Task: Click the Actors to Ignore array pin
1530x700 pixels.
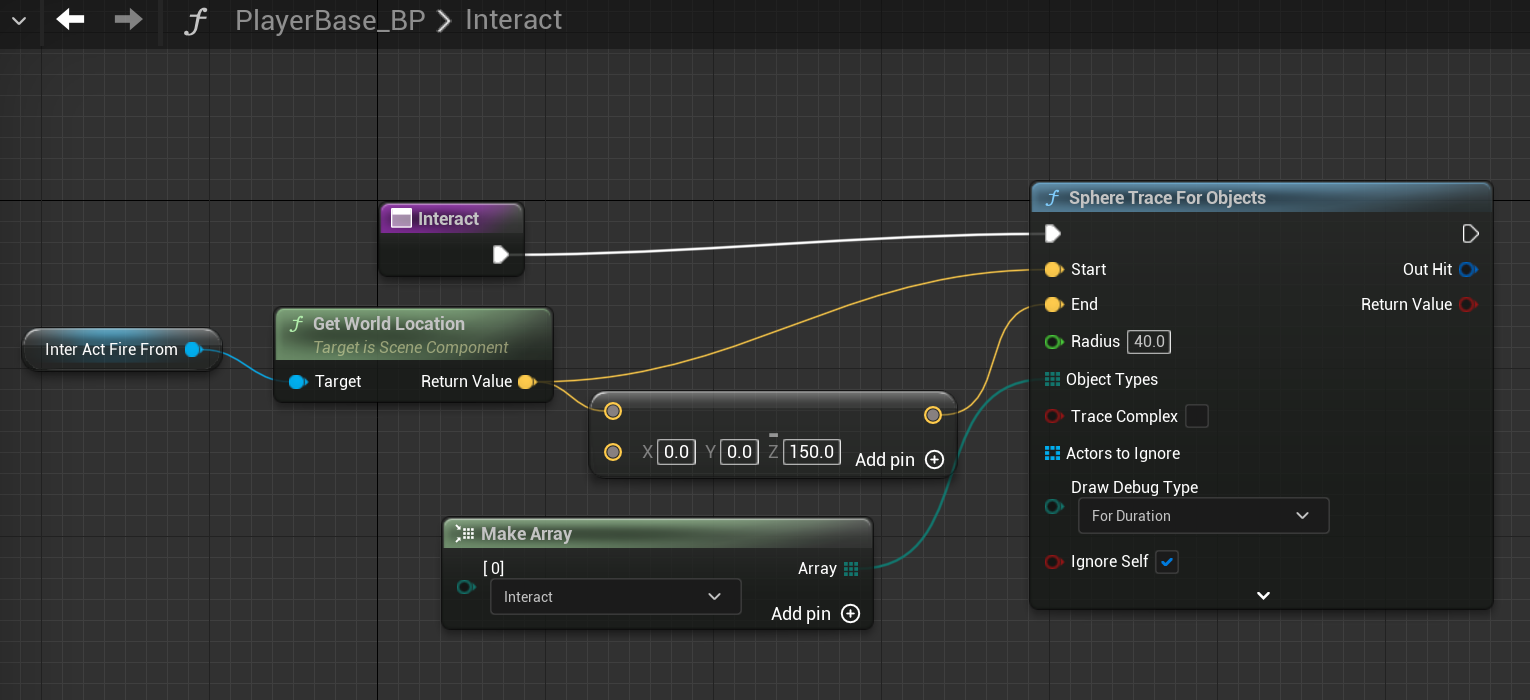Action: pyautogui.click(x=1052, y=454)
